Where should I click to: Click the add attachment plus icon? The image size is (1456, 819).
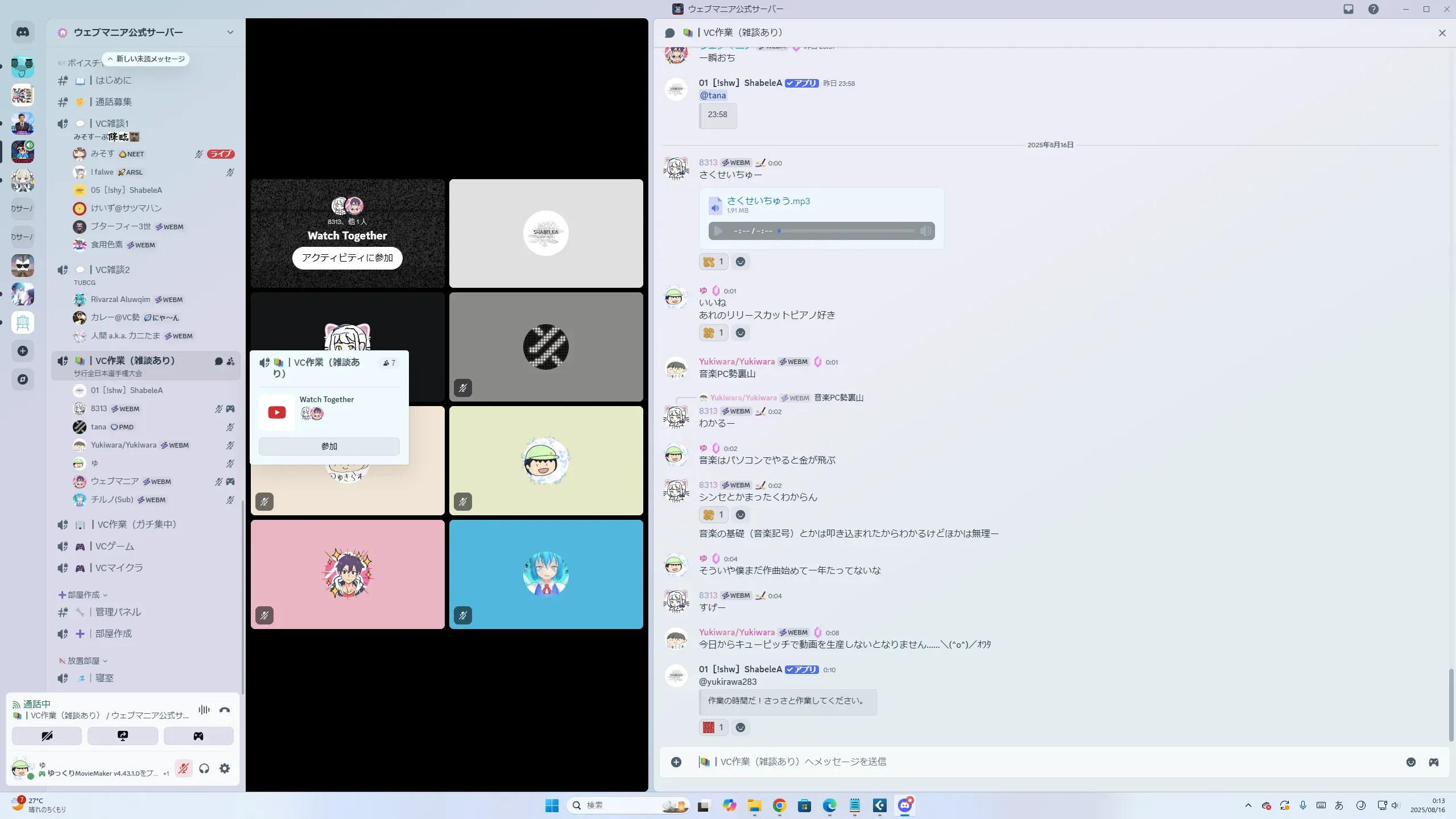676,762
